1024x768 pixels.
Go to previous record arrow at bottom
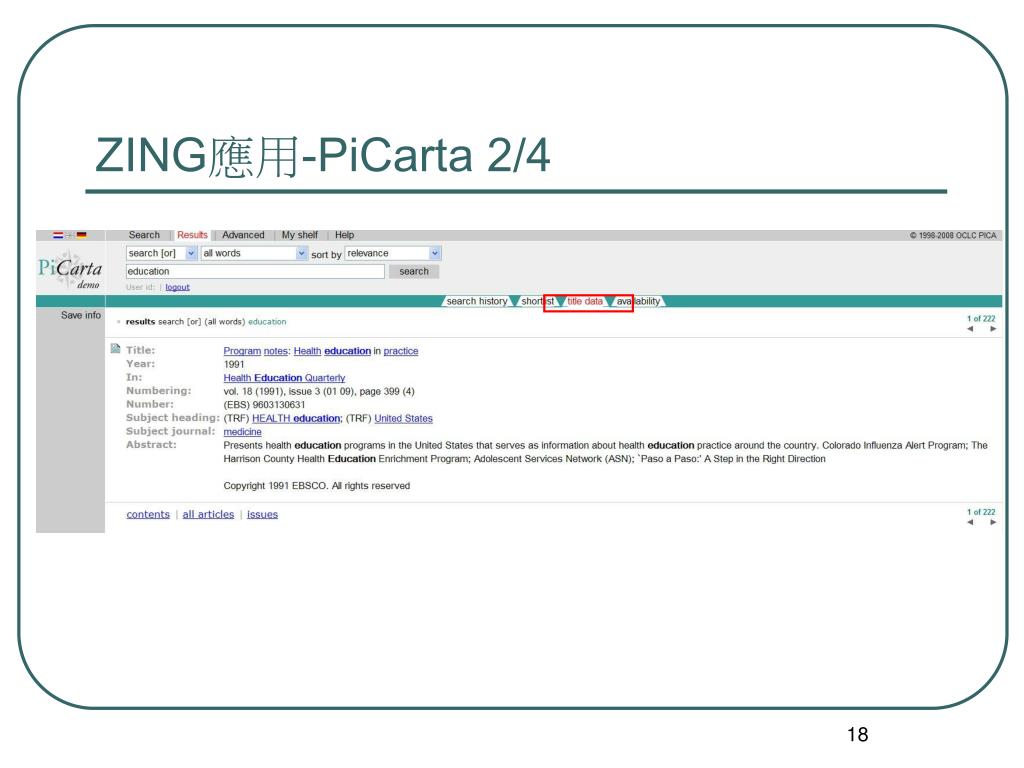click(x=970, y=522)
